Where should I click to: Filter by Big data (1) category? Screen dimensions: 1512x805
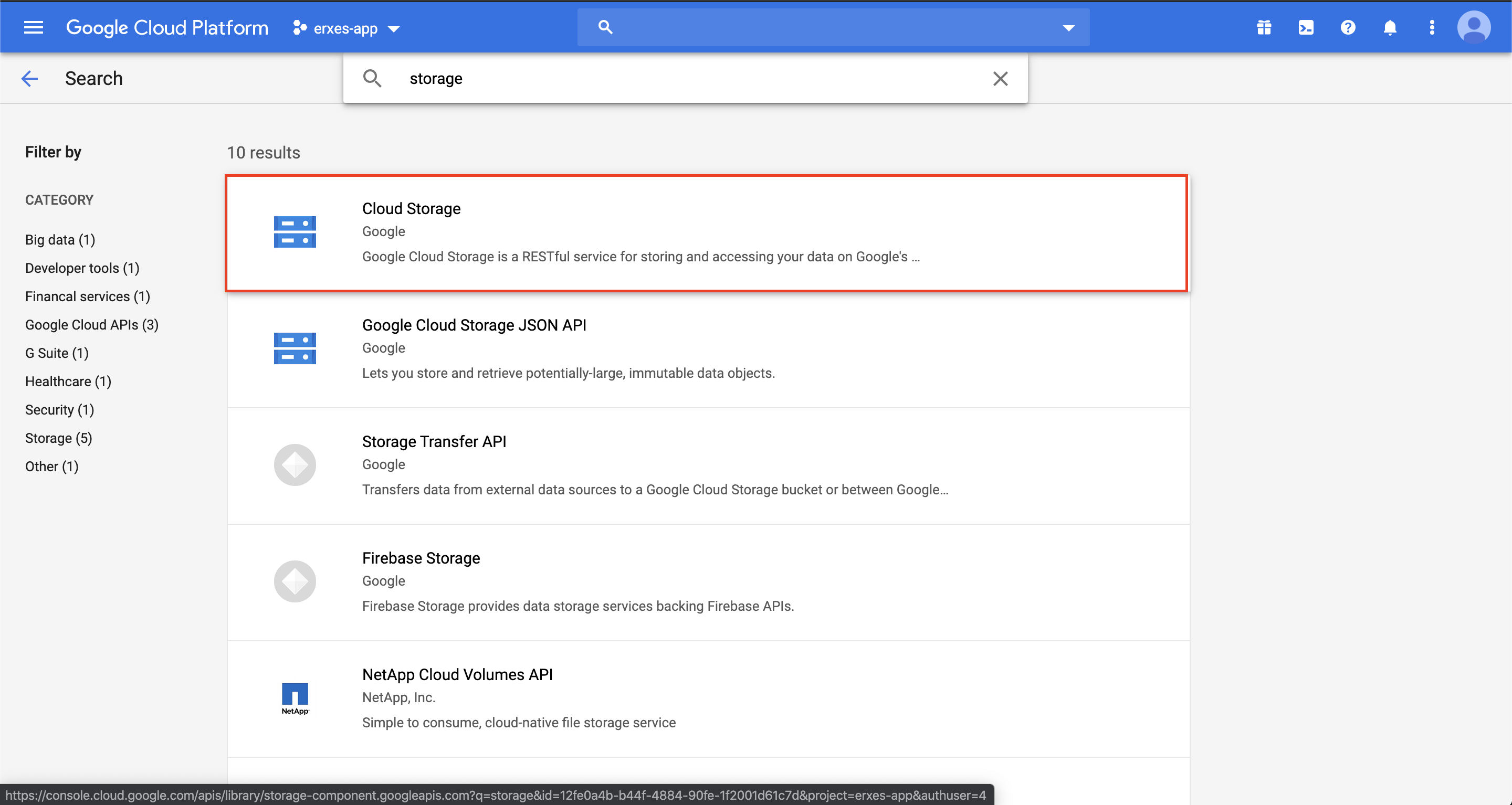point(60,240)
